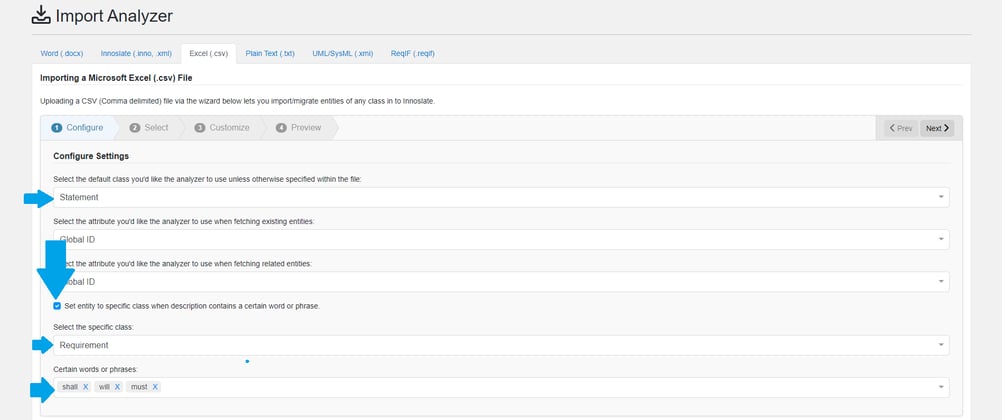Select the UML/SysML (.xml) tab
Screen dimensions: 1002x420
(x=342, y=53)
